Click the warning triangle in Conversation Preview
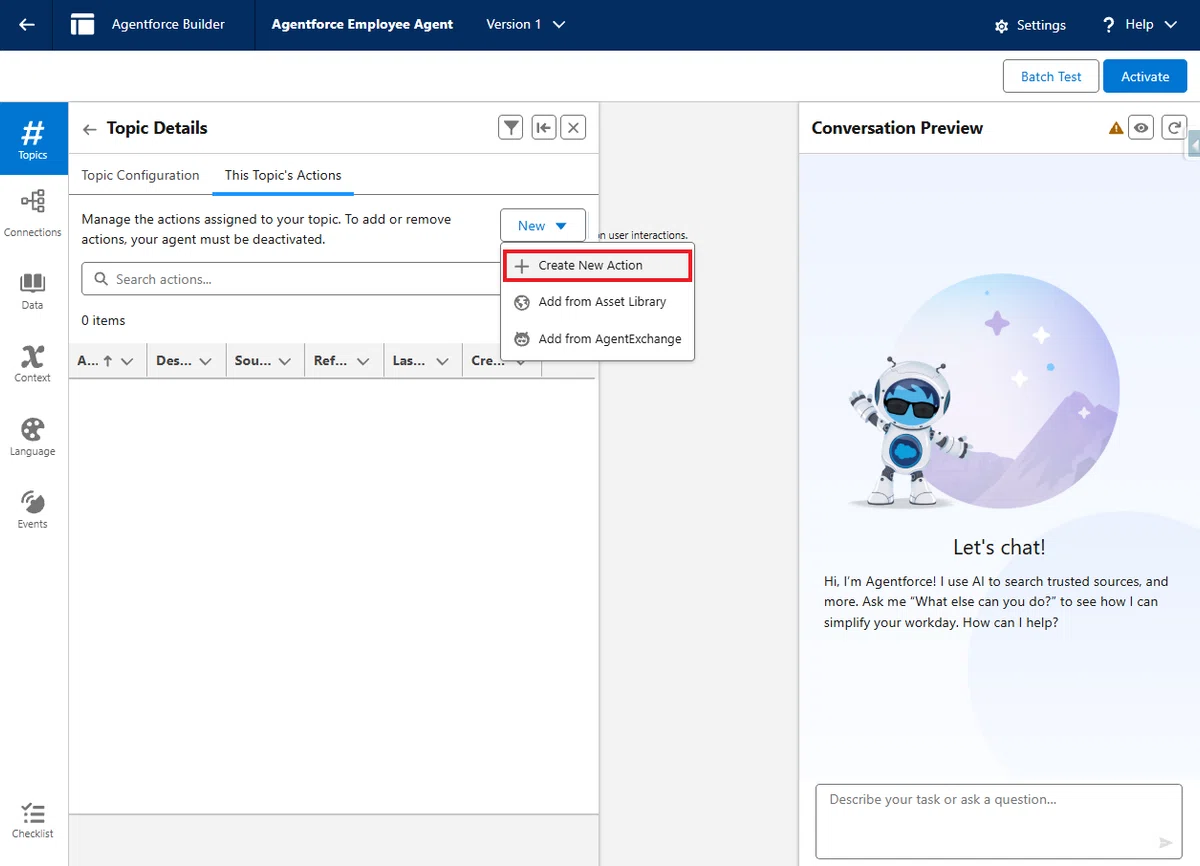Image resolution: width=1200 pixels, height=866 pixels. 1116,128
